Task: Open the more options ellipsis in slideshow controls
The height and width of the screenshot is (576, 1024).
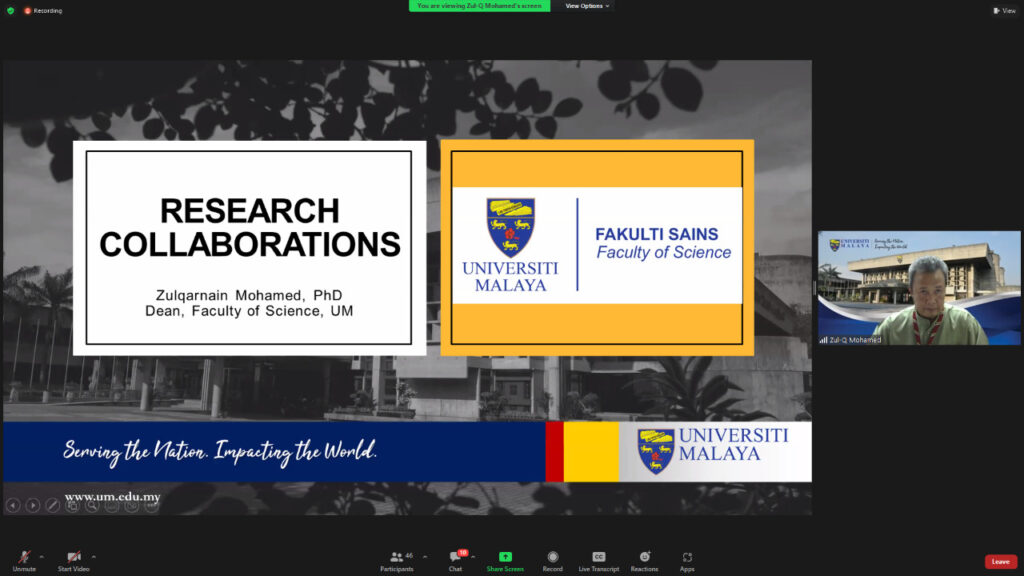Action: pos(152,505)
